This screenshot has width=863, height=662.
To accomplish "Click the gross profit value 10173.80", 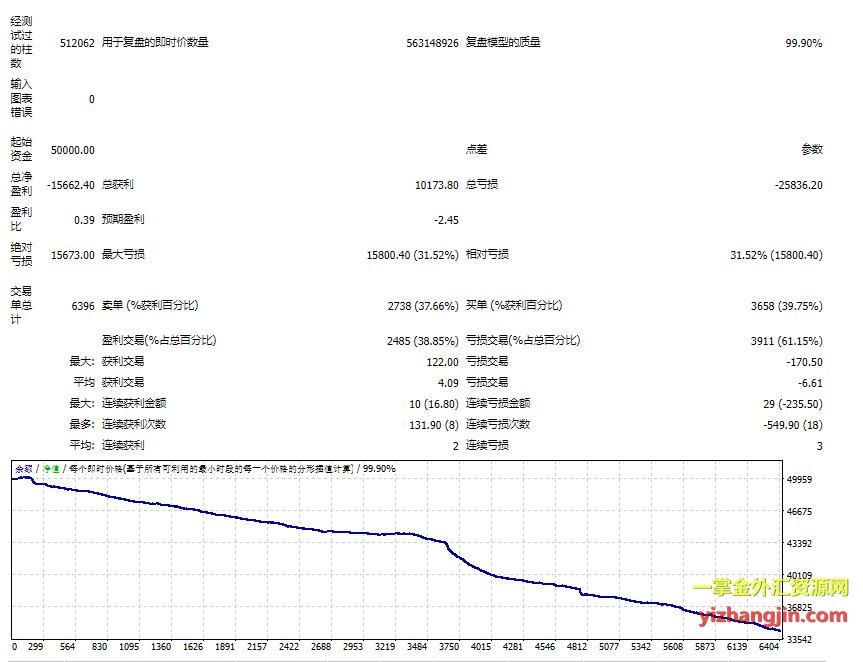I will [436, 185].
